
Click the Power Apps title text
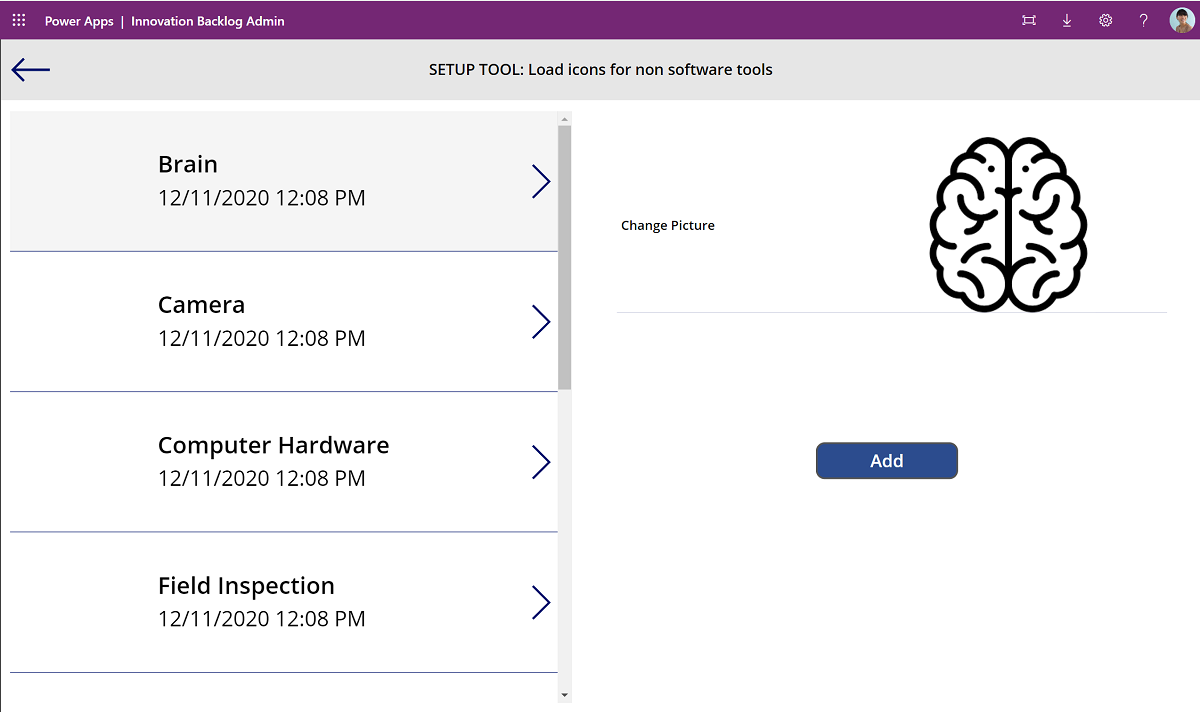(x=79, y=20)
